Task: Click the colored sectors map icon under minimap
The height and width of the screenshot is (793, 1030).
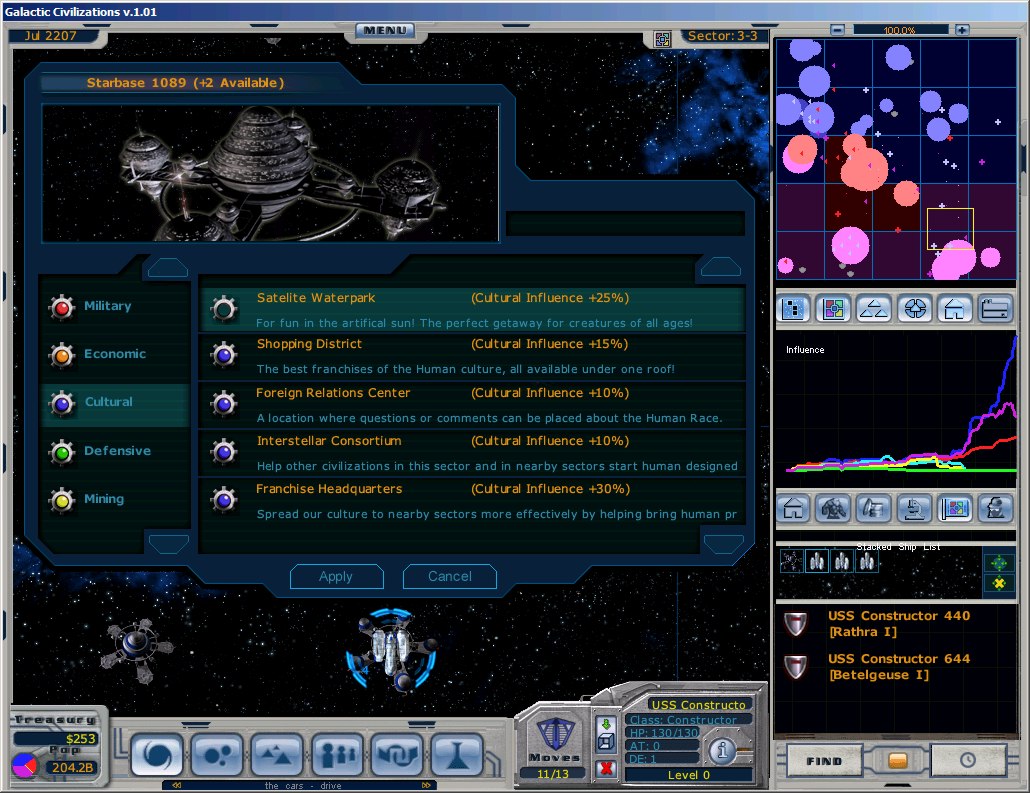Action: coord(834,308)
